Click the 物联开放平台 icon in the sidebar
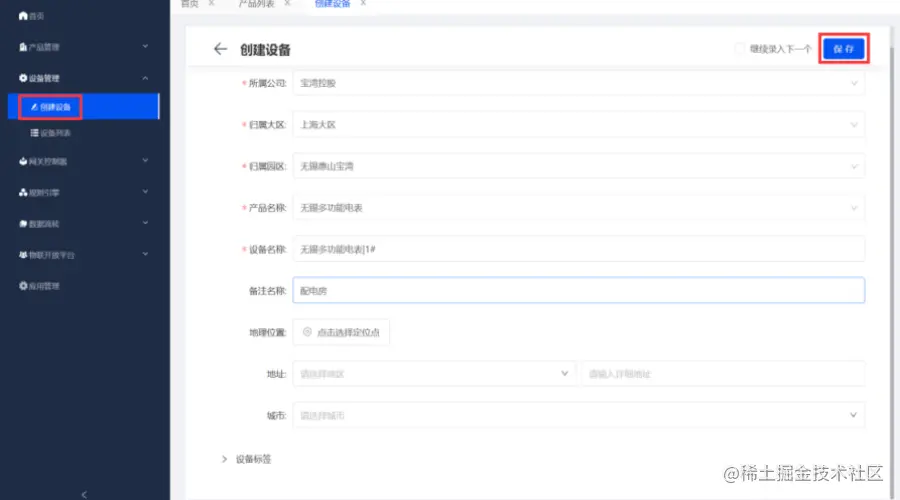The height and width of the screenshot is (500, 900). coord(23,254)
